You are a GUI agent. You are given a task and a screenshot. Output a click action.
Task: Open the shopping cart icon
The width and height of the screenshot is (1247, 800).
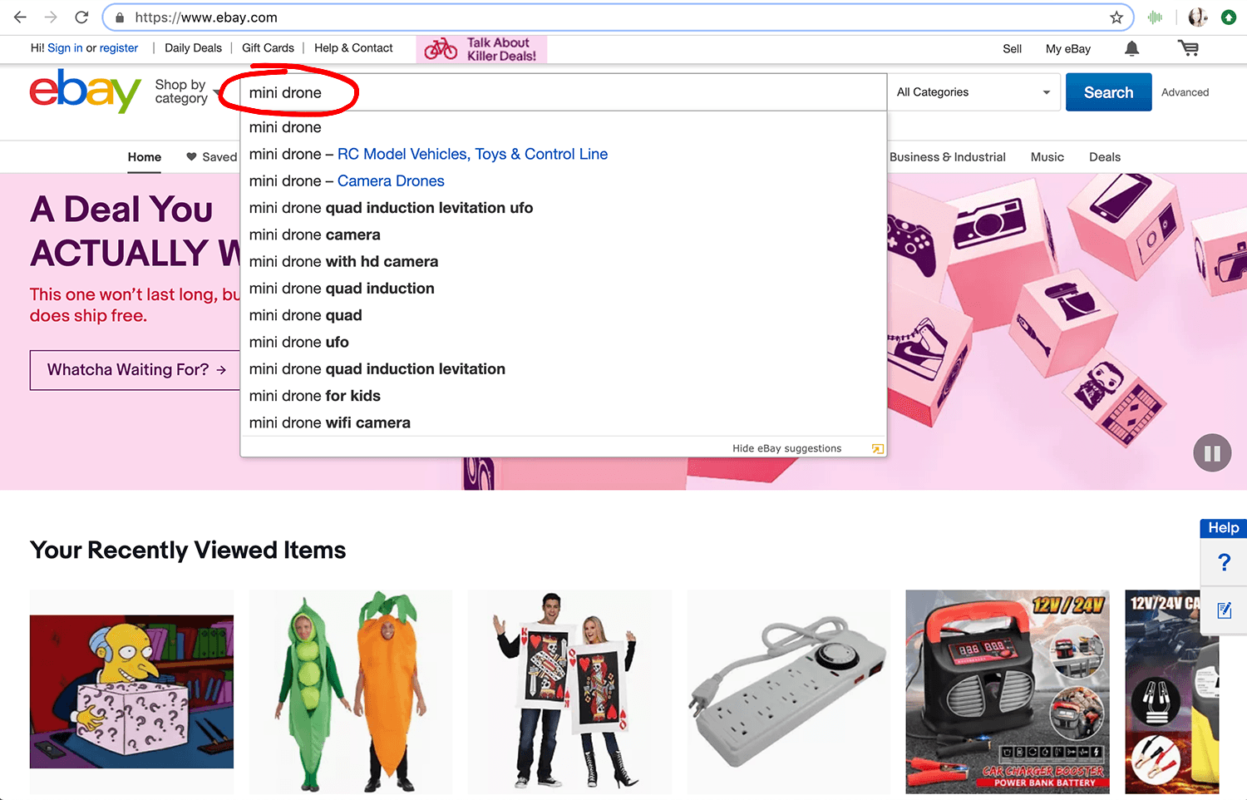1188,48
